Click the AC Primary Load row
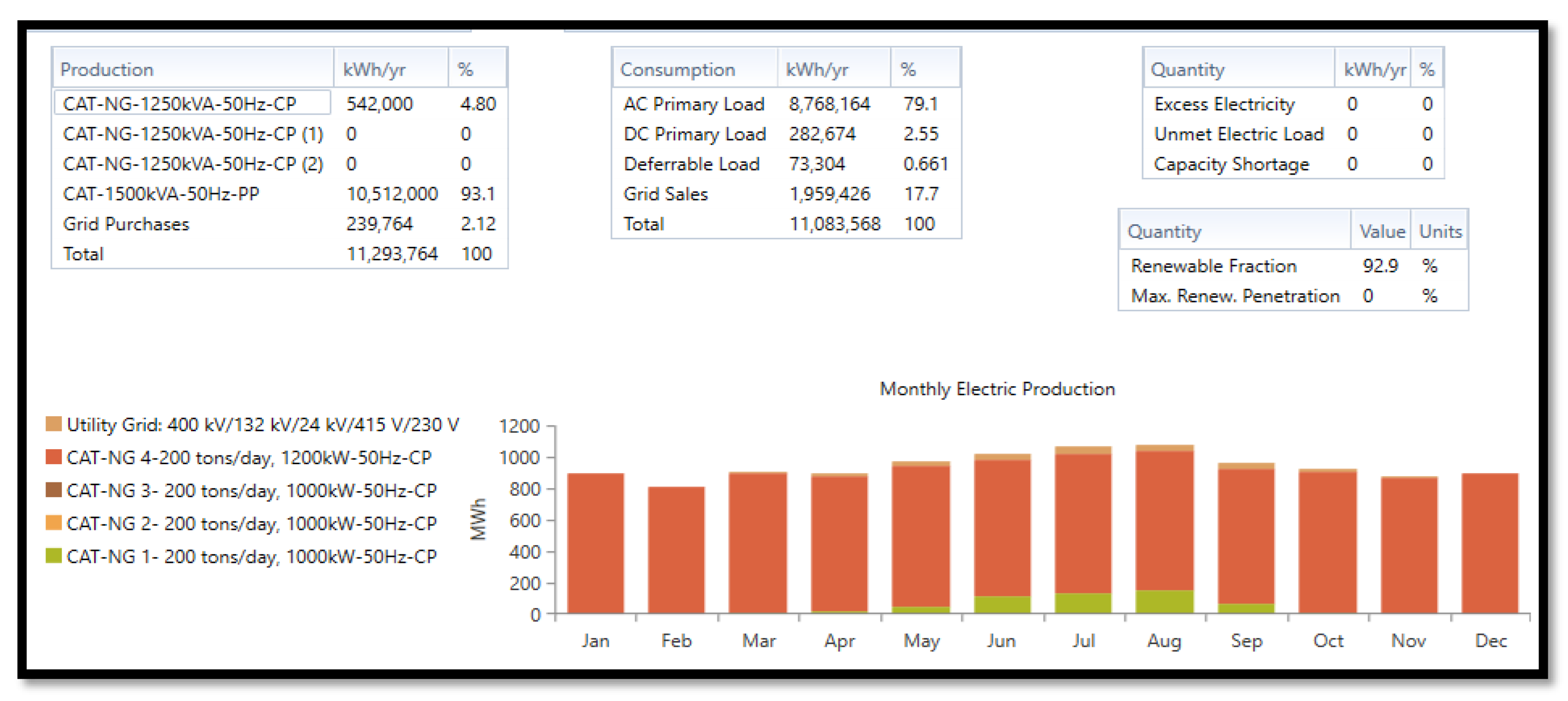1568x701 pixels. tap(693, 103)
